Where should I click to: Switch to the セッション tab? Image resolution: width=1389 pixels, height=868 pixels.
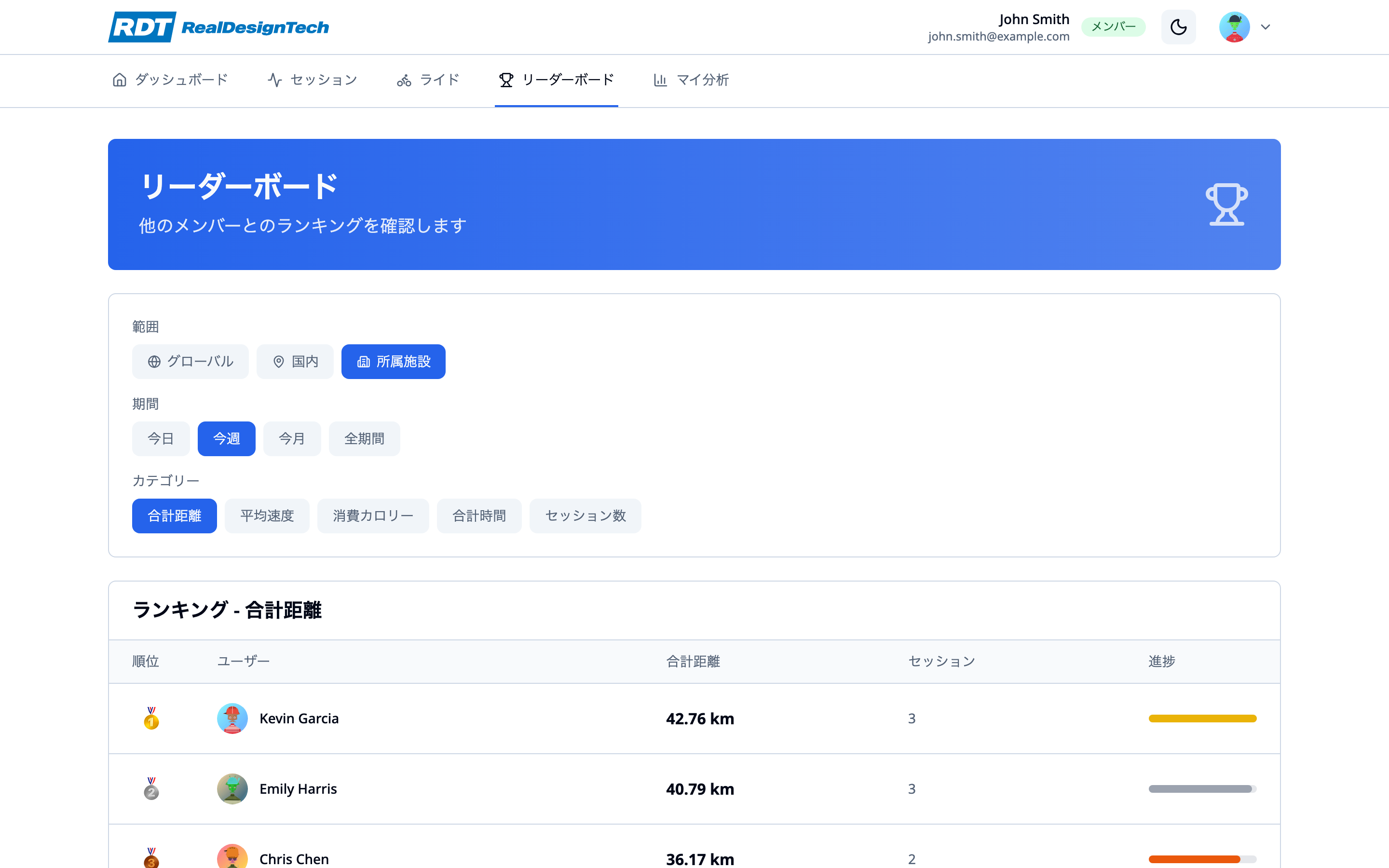coord(313,80)
